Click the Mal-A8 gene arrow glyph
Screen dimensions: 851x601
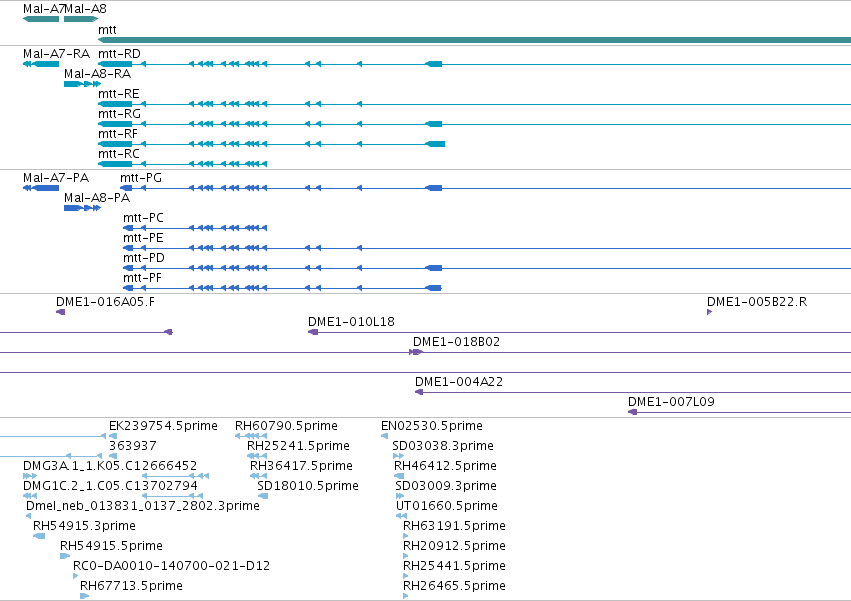pyautogui.click(x=81, y=19)
